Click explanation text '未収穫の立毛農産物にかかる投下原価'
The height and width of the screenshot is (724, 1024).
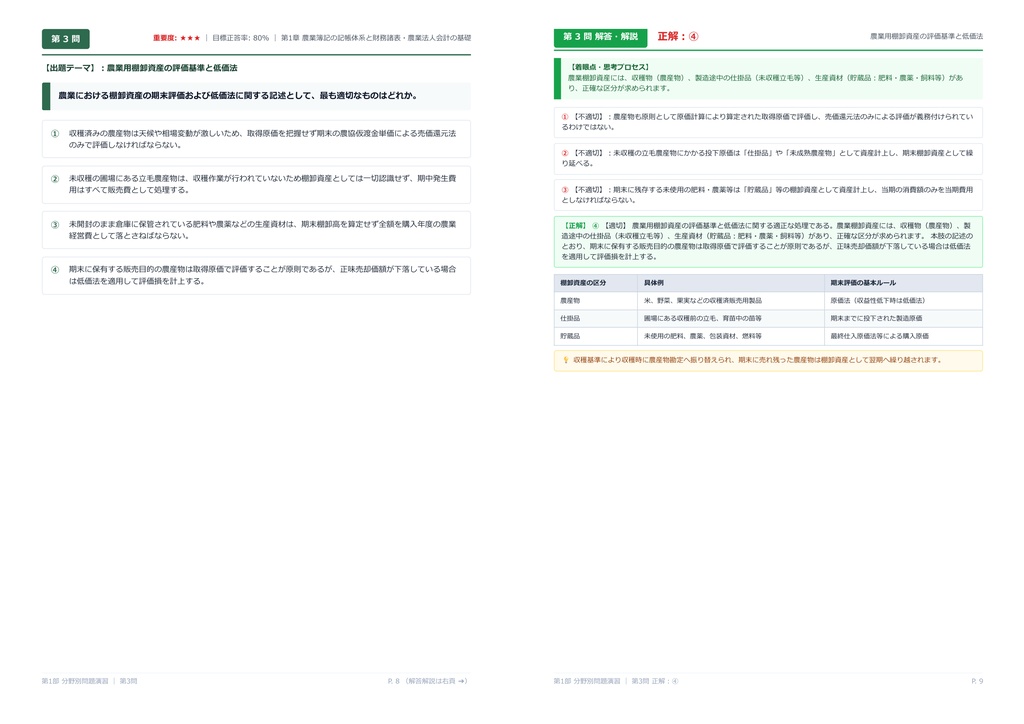click(x=767, y=159)
